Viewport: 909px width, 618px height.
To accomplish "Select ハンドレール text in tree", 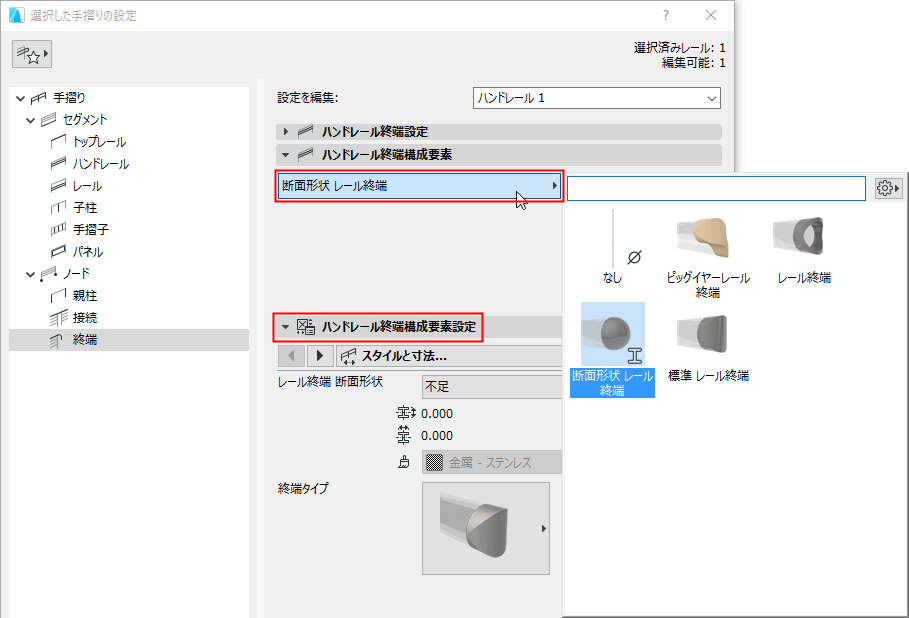I will point(101,163).
